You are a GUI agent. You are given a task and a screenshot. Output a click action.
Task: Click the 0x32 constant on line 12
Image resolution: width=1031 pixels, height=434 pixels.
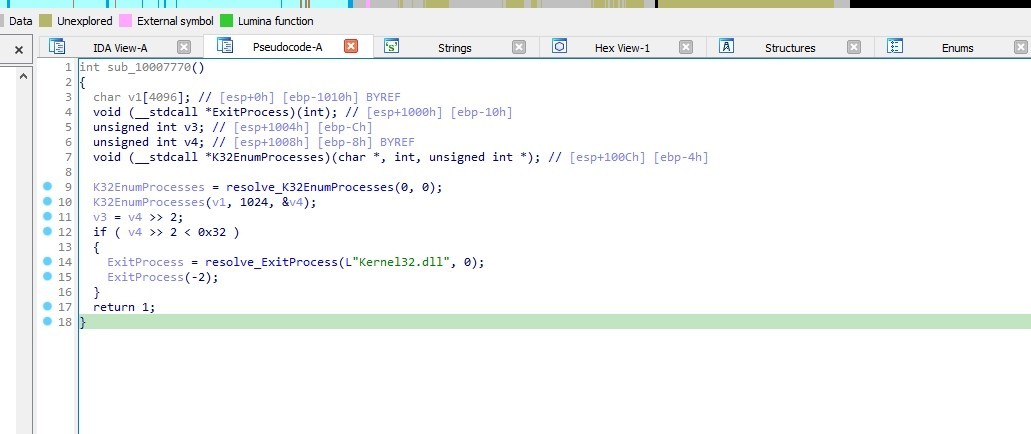tap(212, 232)
